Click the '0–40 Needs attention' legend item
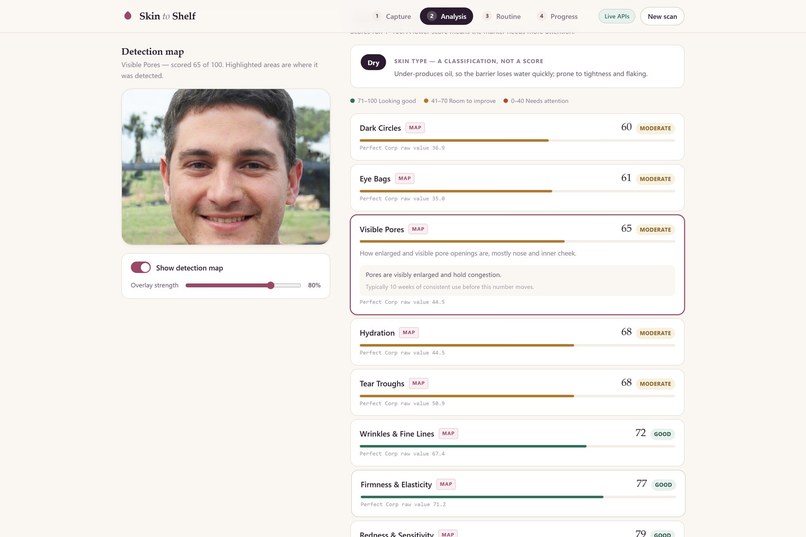 tap(536, 101)
